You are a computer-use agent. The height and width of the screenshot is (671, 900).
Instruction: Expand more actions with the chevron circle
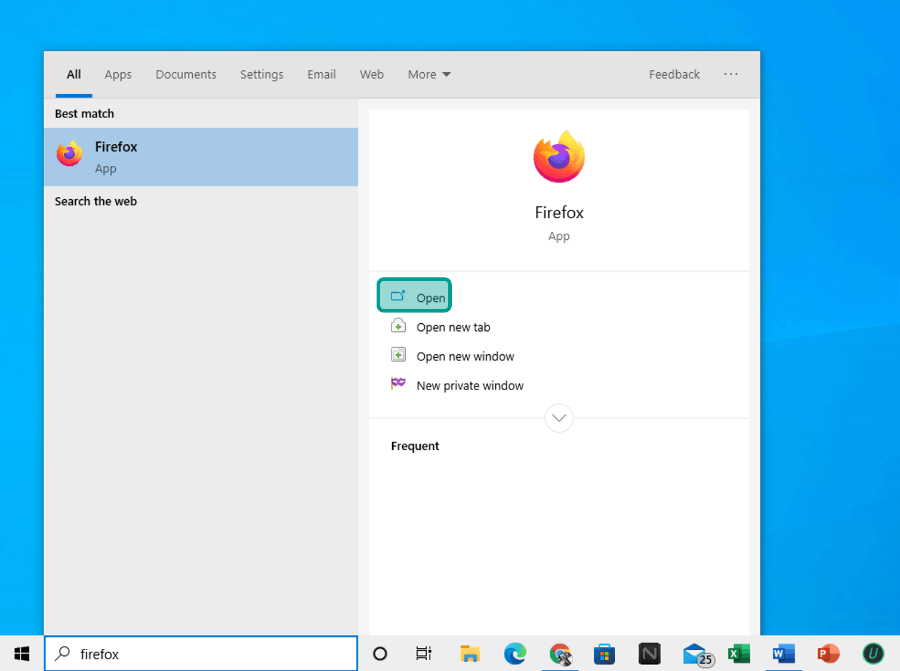[559, 418]
